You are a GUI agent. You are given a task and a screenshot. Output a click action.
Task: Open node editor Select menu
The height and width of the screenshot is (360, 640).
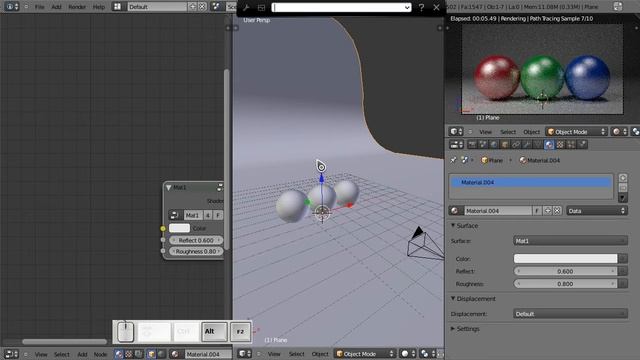(x=62, y=354)
